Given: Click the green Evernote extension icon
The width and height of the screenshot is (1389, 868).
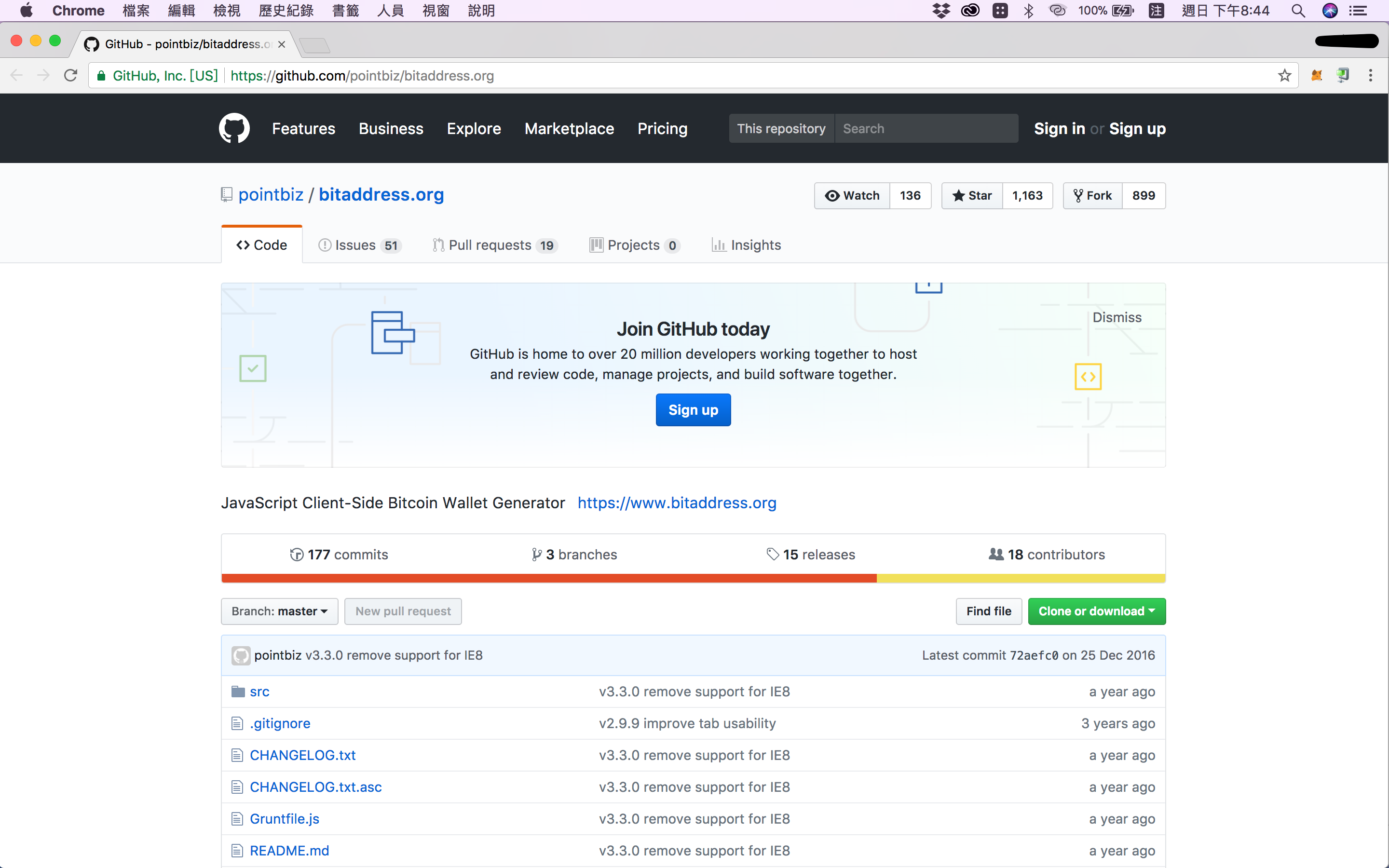Looking at the screenshot, I should pyautogui.click(x=1343, y=75).
